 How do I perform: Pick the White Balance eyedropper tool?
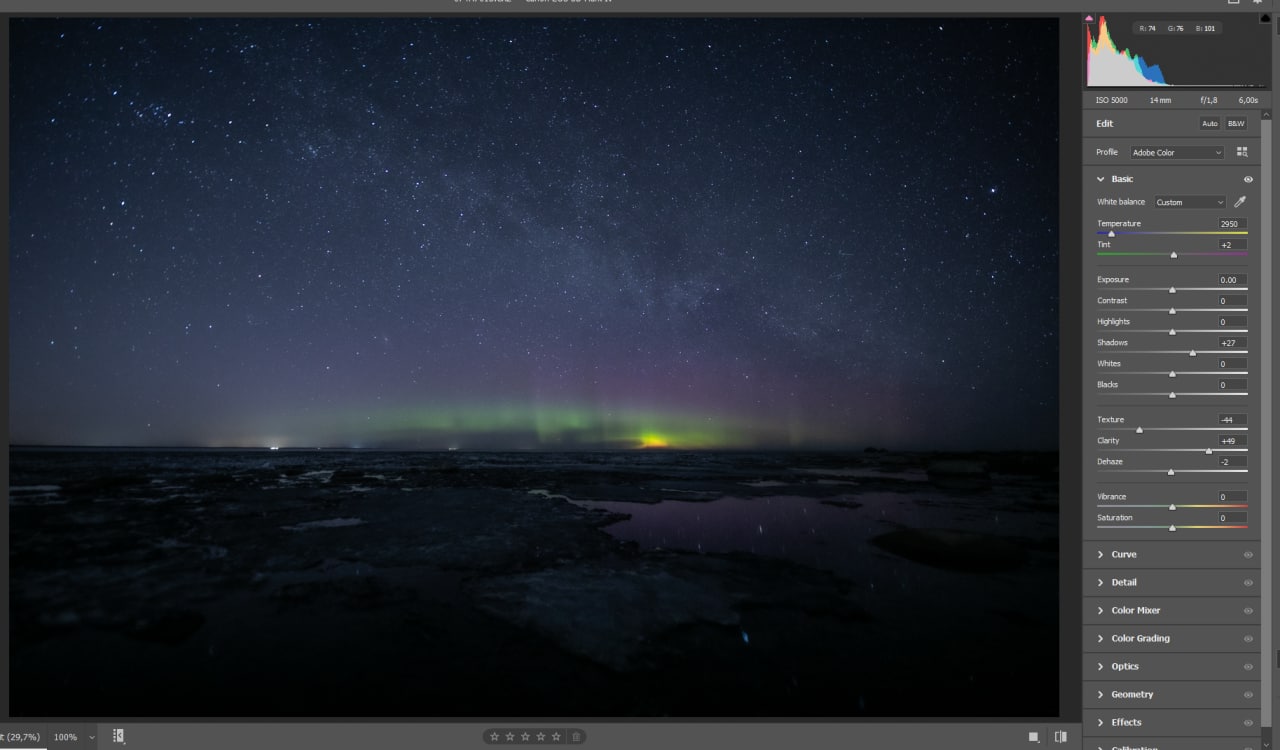pos(1240,201)
